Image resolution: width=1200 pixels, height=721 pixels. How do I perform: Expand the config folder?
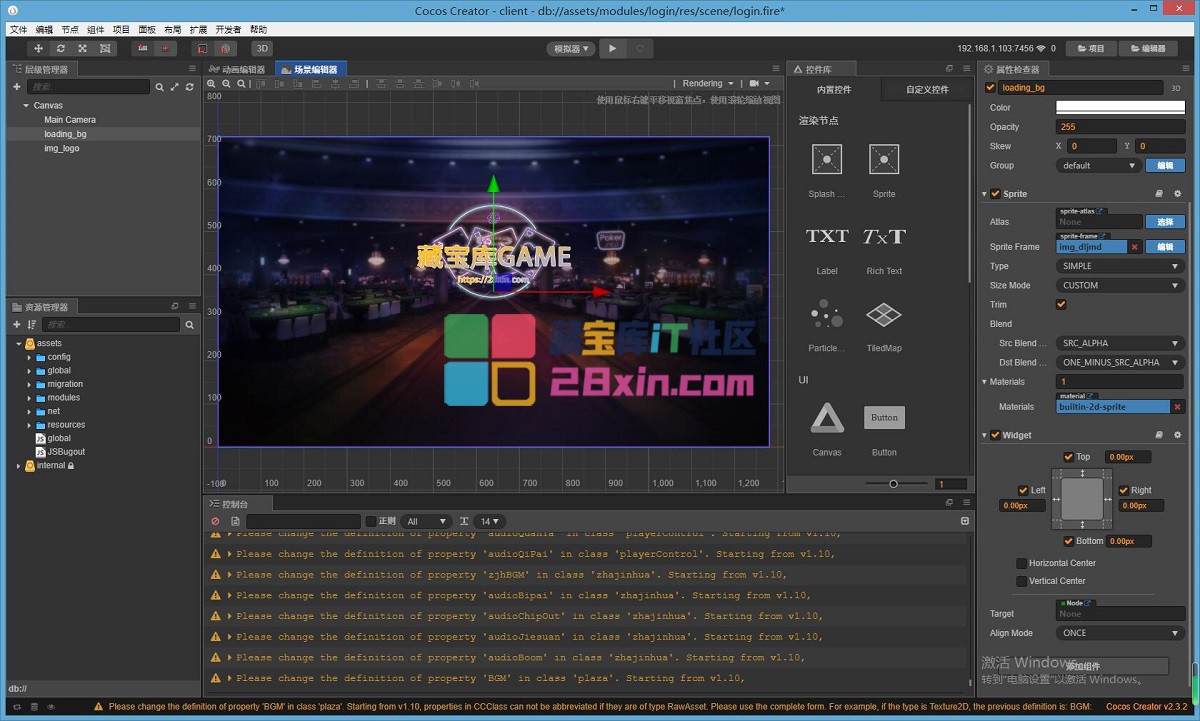coord(29,357)
